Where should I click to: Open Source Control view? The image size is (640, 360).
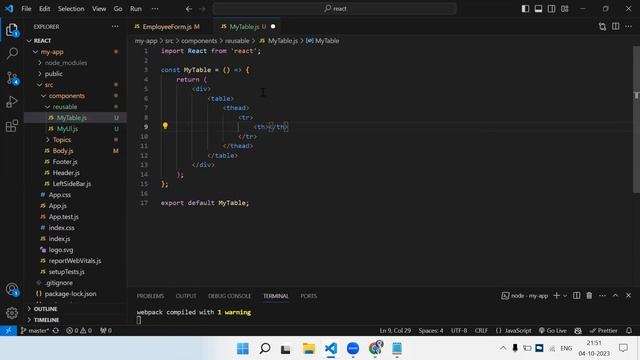click(x=12, y=78)
